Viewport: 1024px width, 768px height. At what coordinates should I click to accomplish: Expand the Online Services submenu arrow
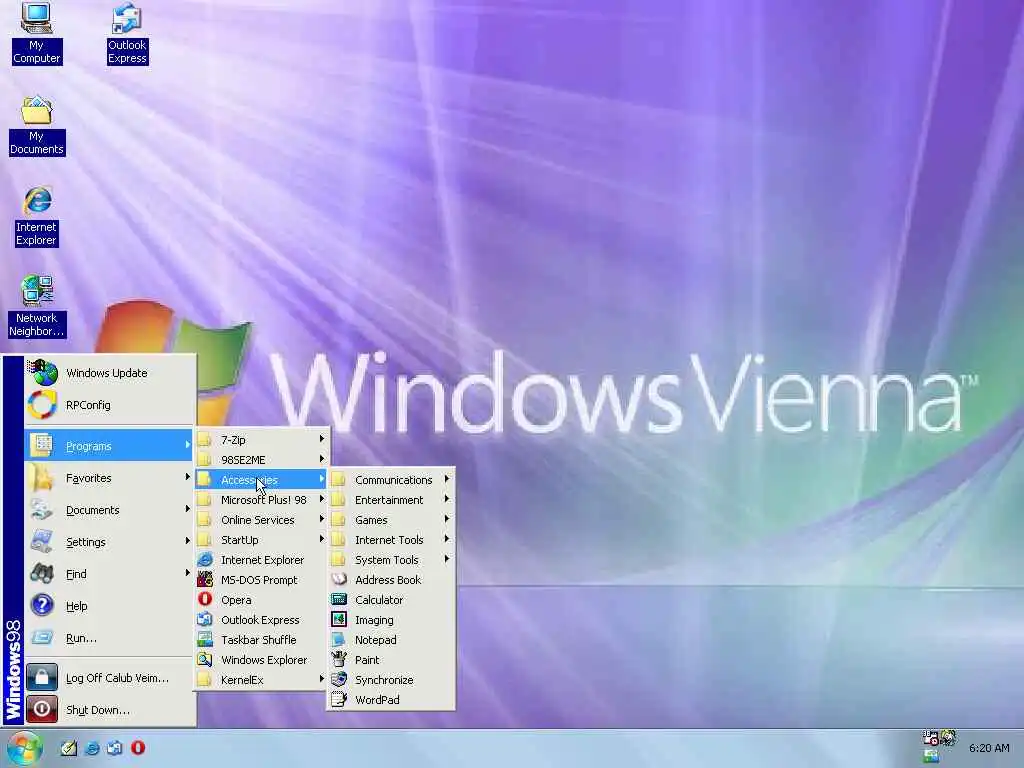tap(321, 519)
